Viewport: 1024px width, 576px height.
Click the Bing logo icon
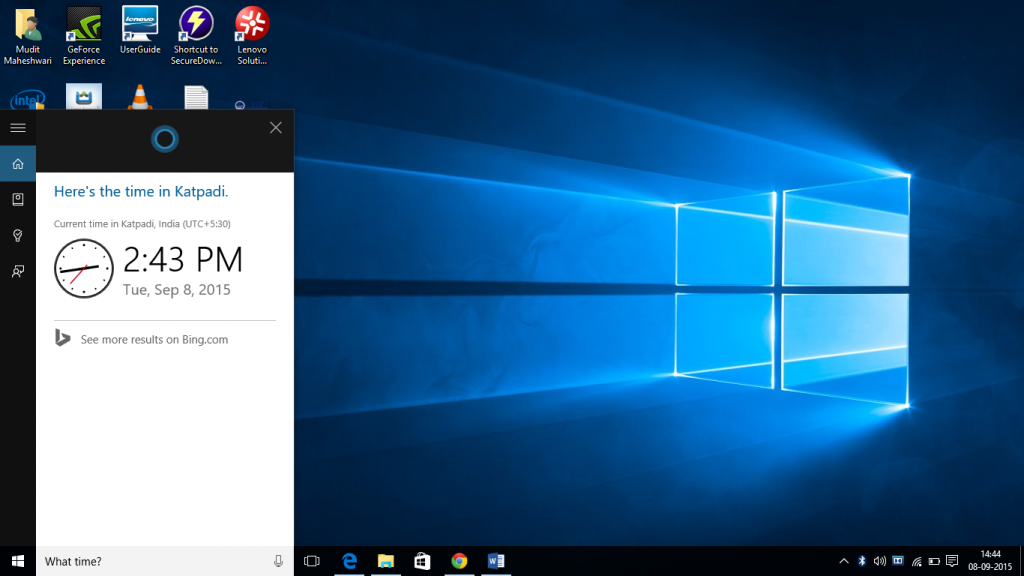[63, 338]
